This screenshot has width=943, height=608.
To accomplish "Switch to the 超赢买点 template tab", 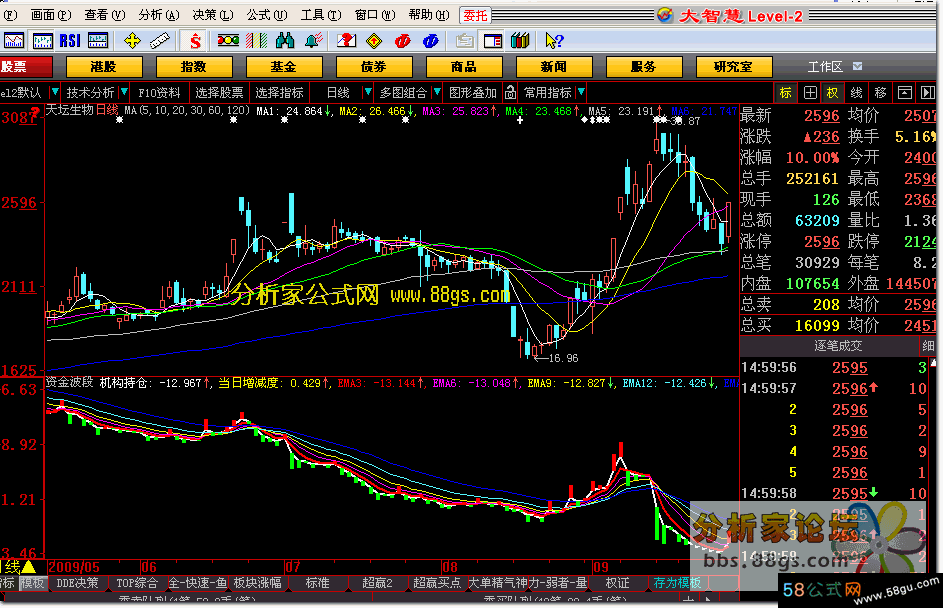I will tap(437, 583).
